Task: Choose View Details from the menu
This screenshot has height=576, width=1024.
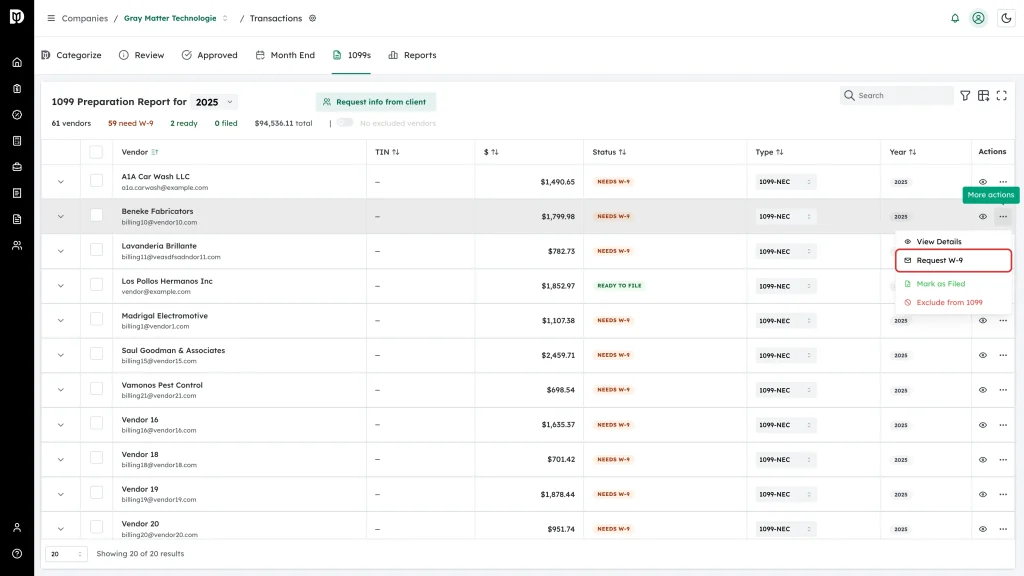Action: pos(953,242)
